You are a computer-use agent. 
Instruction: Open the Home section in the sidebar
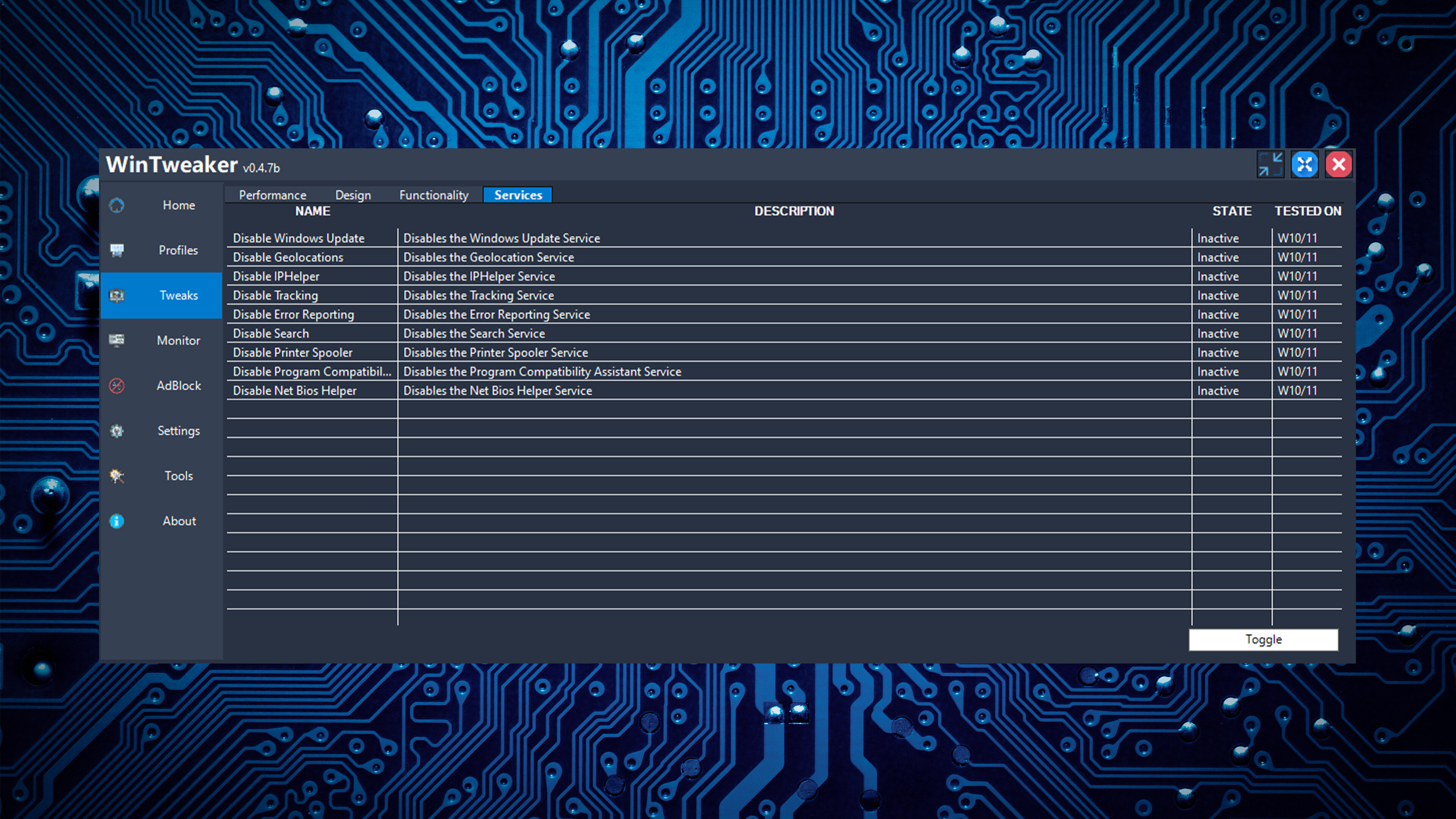(x=117, y=205)
